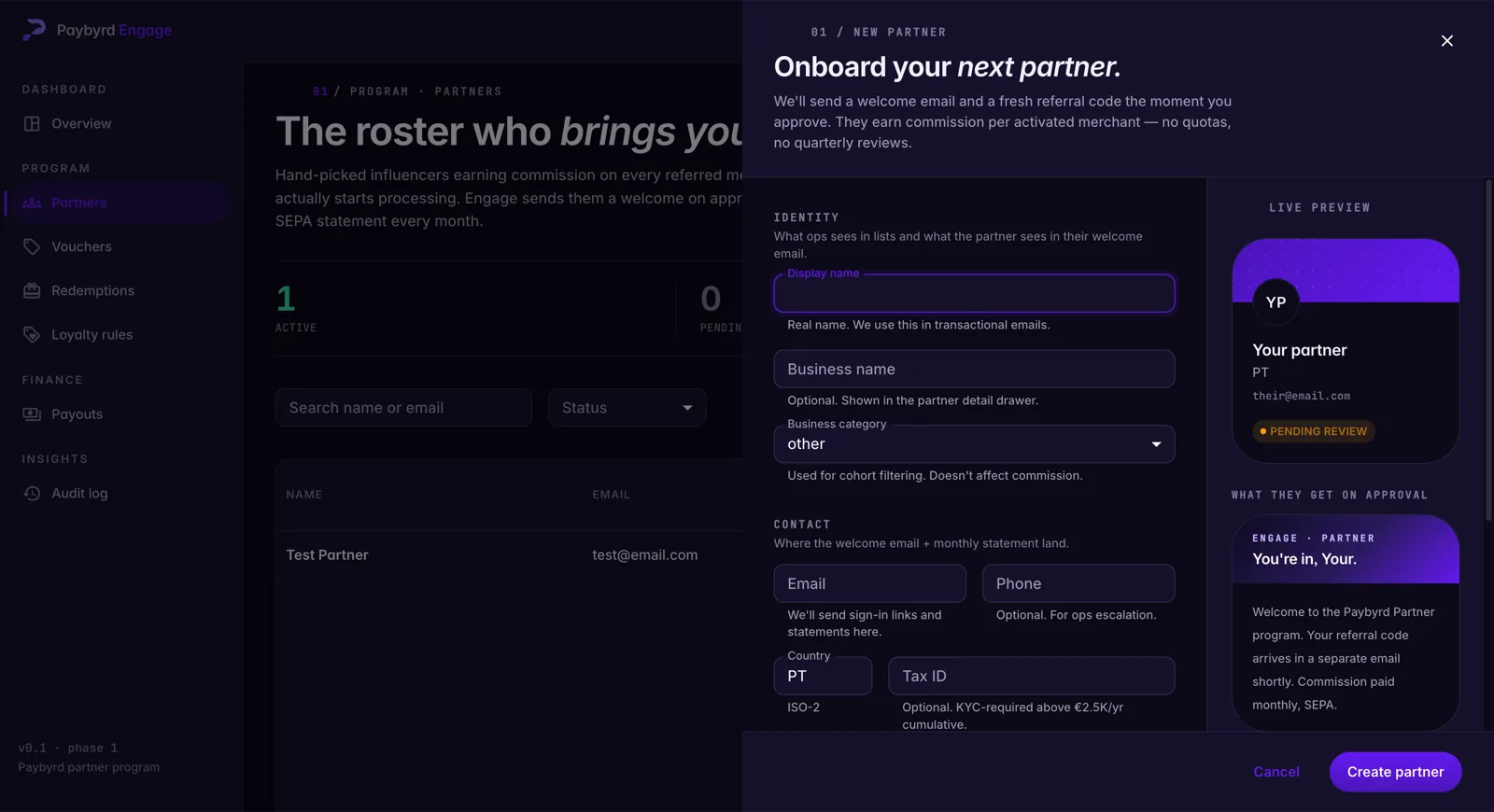Viewport: 1494px width, 812px height.
Task: Close the New Partner drawer
Action: [x=1447, y=41]
